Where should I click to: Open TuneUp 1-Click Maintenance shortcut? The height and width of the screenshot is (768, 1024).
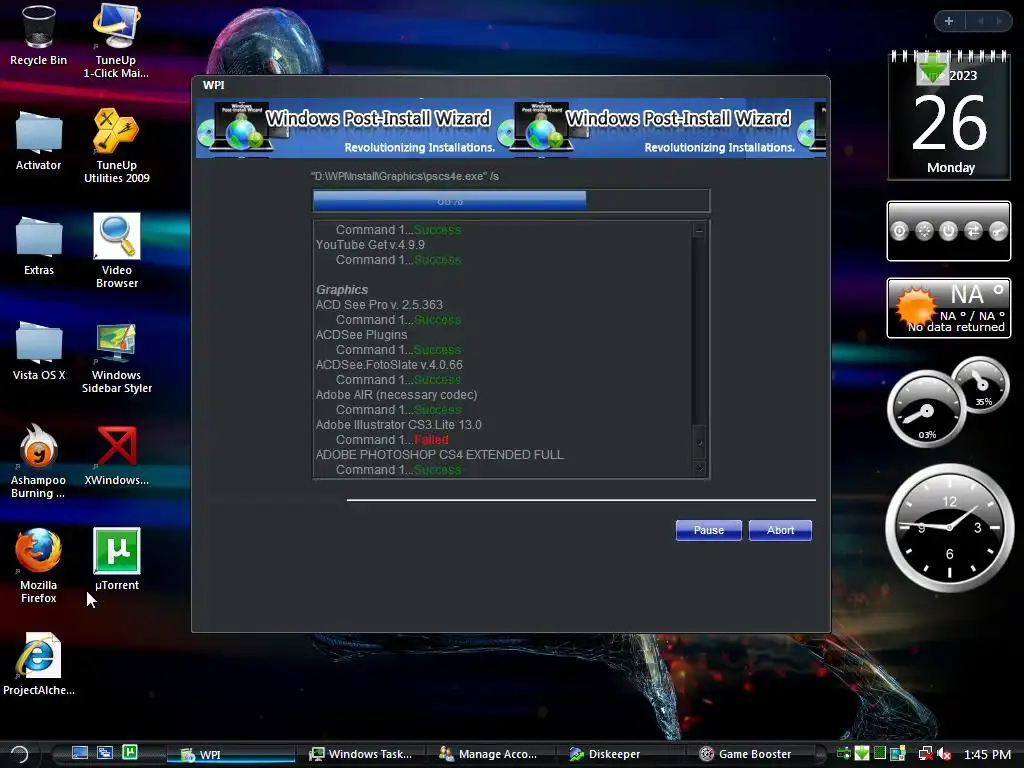tap(116, 40)
